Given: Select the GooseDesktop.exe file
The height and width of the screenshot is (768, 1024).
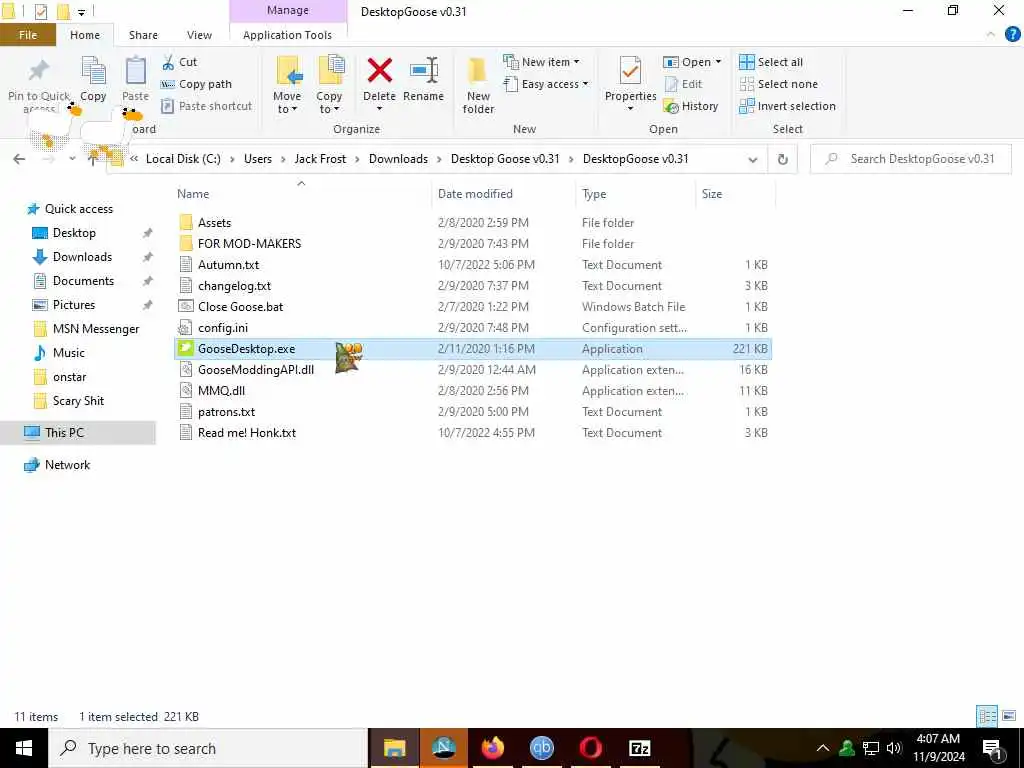Looking at the screenshot, I should (246, 349).
